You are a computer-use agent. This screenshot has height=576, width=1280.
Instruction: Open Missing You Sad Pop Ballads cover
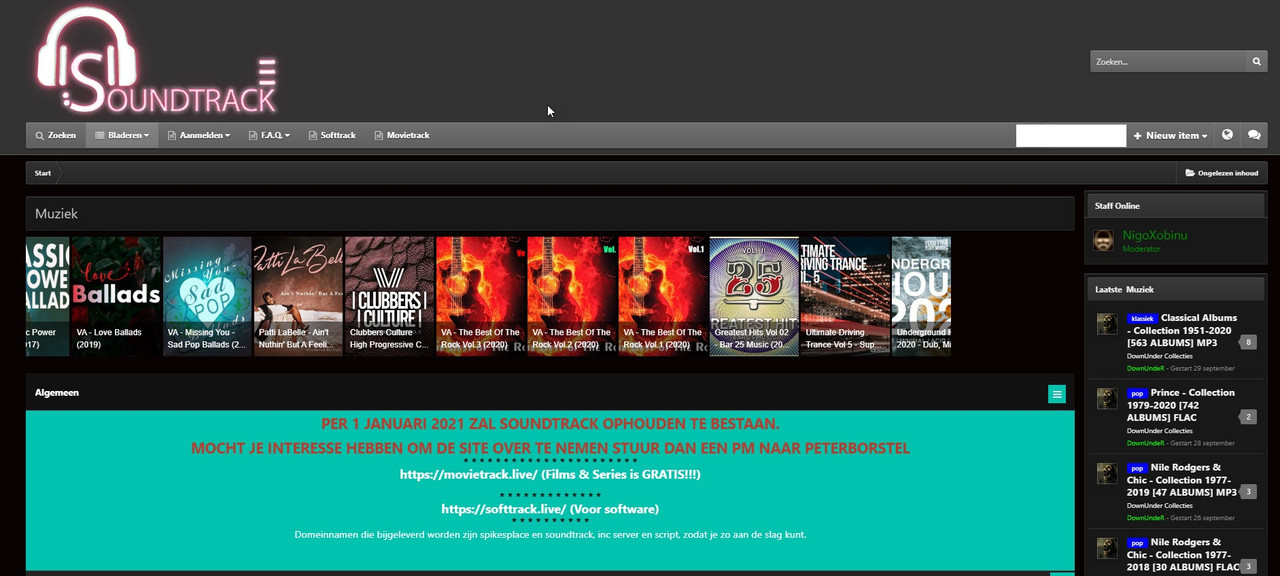click(207, 296)
